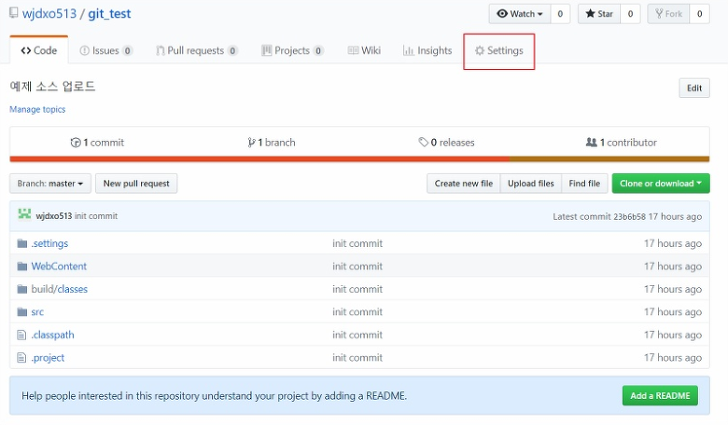This screenshot has width=728, height=425.
Task: Open init commit message in .settings row
Action: (x=358, y=243)
